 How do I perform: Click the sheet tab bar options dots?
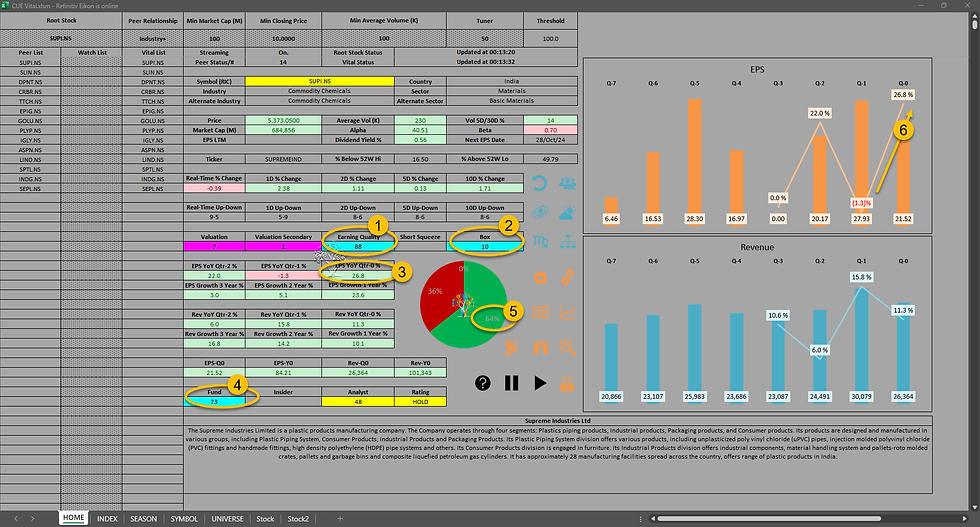640,519
